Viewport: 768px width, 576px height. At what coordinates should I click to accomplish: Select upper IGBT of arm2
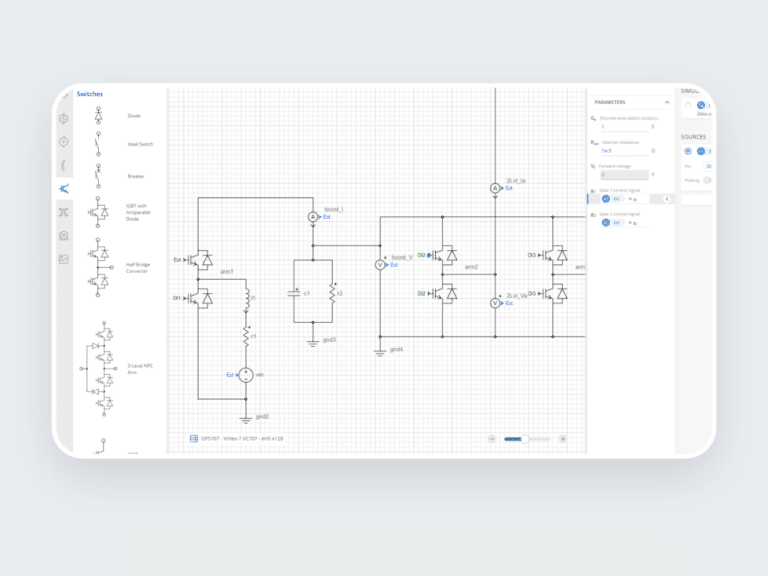point(444,255)
